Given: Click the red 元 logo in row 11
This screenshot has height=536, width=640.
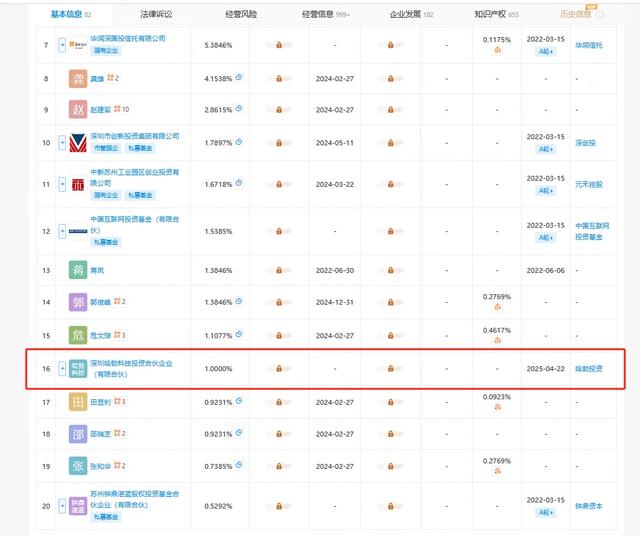Looking at the screenshot, I should click(x=78, y=185).
